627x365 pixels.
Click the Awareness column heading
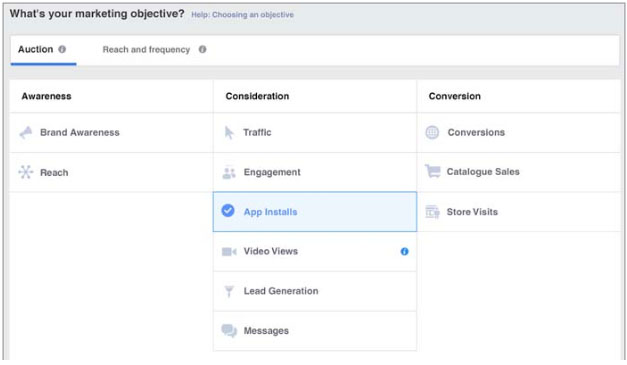(46, 96)
